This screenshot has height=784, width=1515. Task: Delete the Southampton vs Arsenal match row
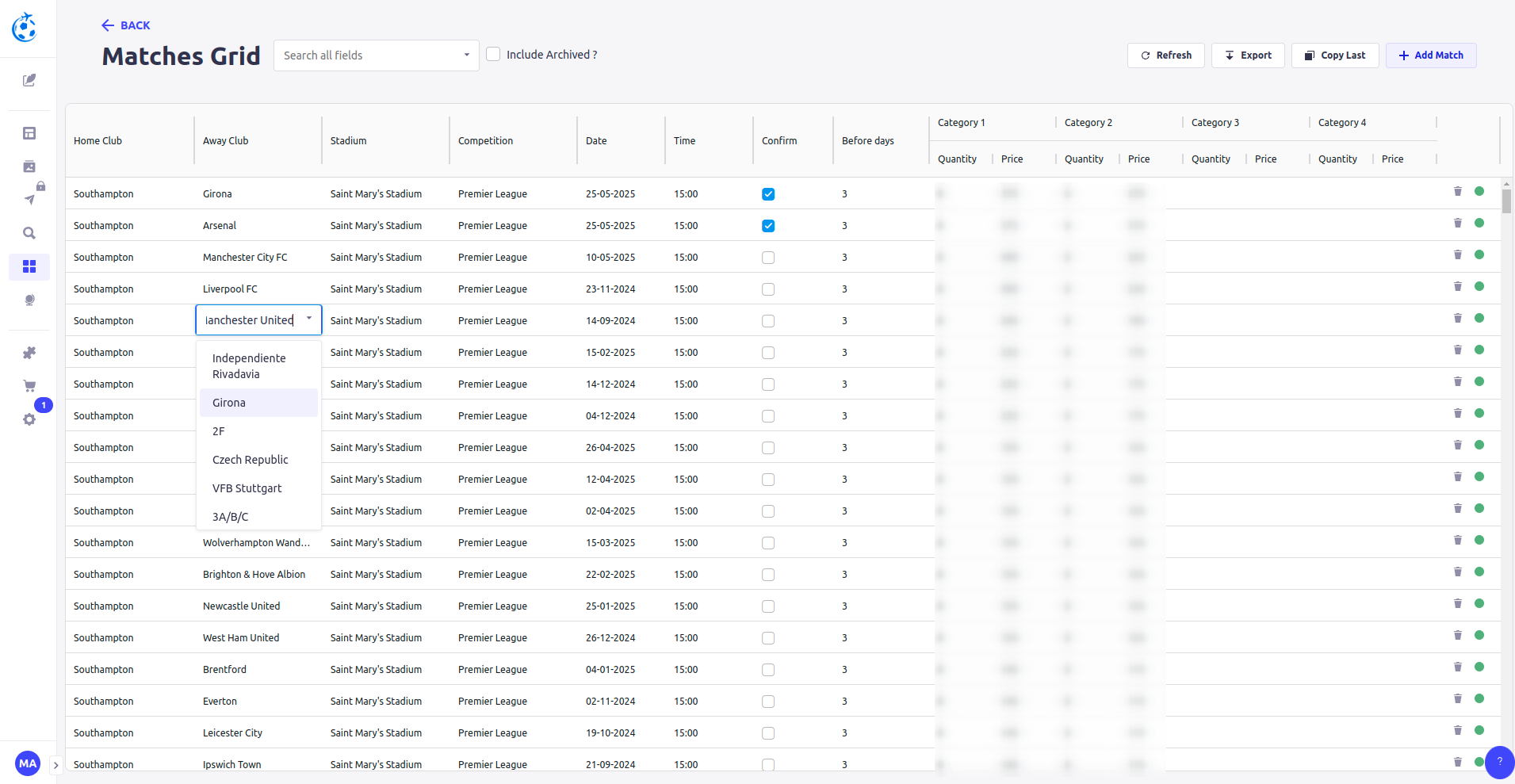(1457, 223)
